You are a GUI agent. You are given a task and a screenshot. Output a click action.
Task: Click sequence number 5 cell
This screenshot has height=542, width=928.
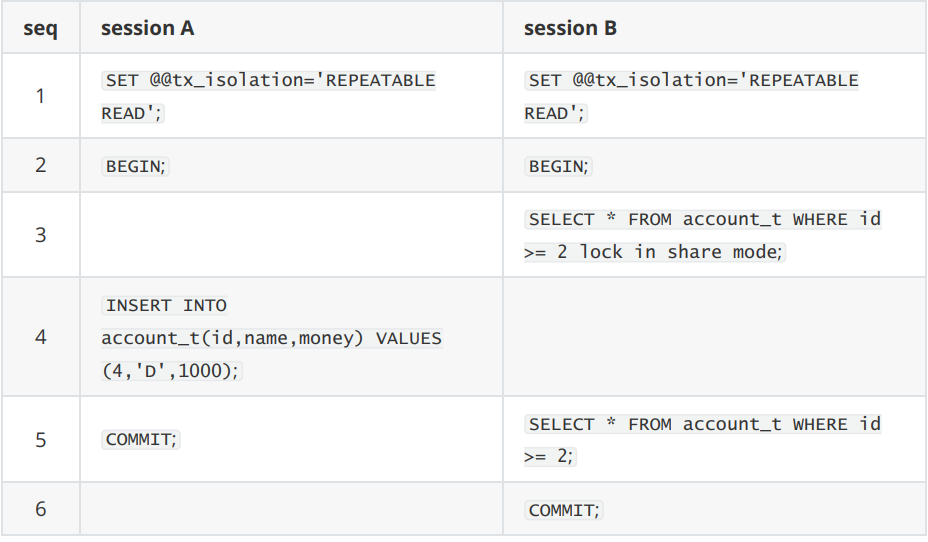pos(40,440)
